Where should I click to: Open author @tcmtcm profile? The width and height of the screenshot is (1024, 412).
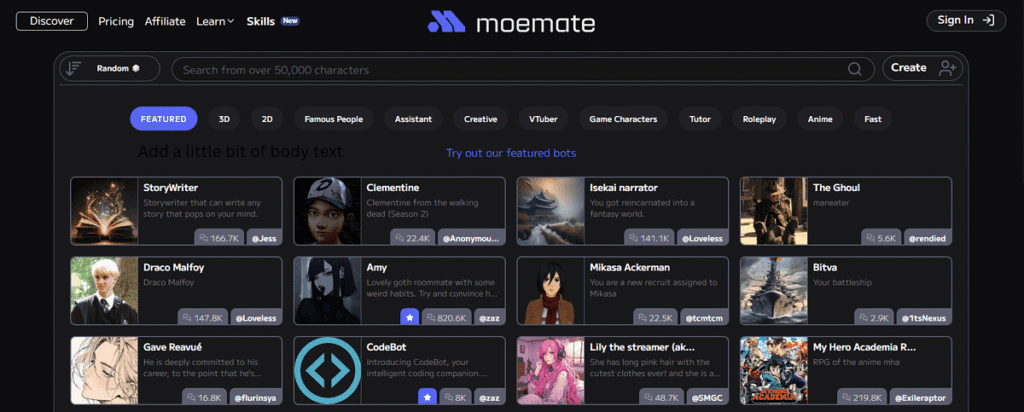[x=704, y=318]
